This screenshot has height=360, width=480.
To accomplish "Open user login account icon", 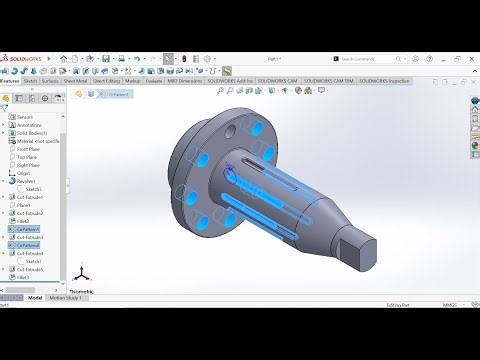I will tap(415, 59).
